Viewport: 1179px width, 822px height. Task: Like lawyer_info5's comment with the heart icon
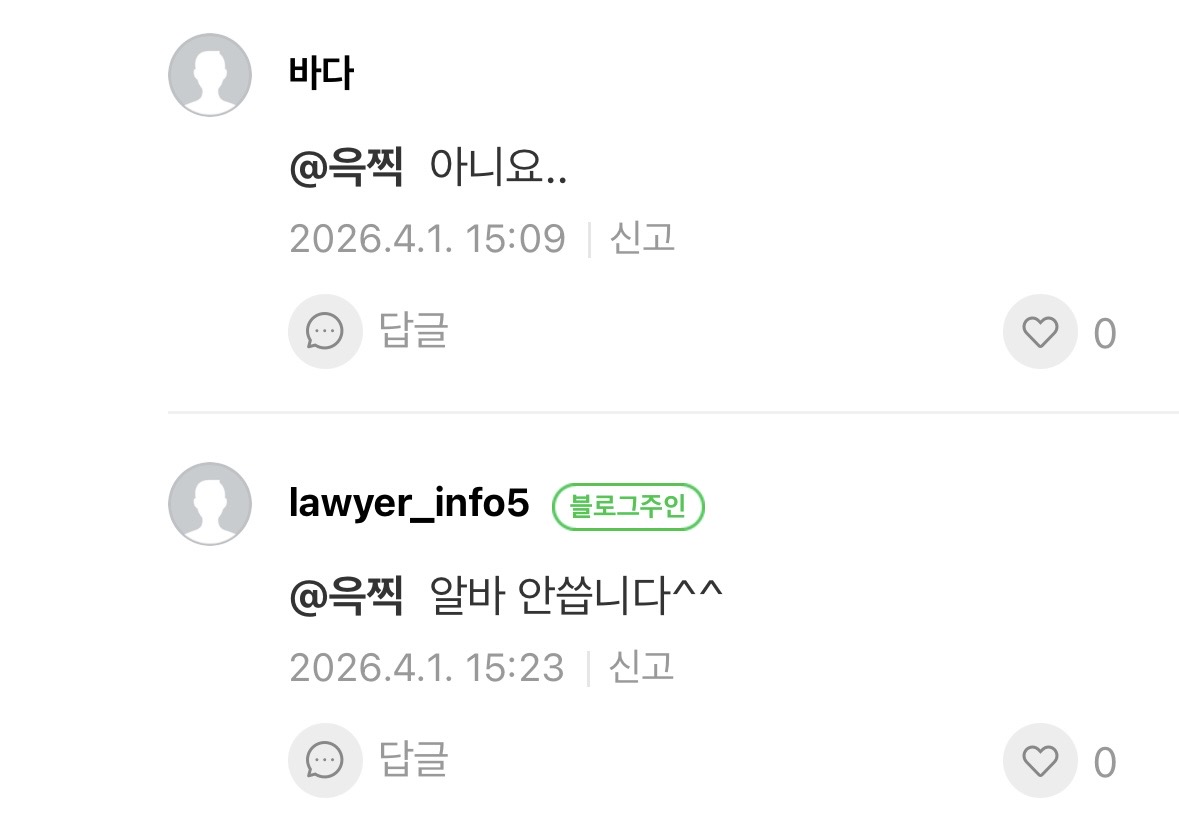[1041, 760]
